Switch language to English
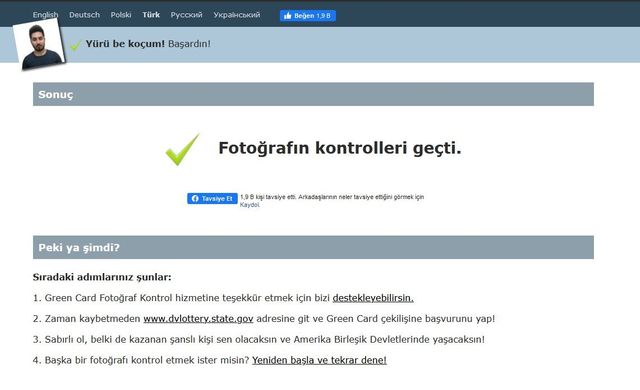Screen dimensions: 640x390 tap(45, 15)
